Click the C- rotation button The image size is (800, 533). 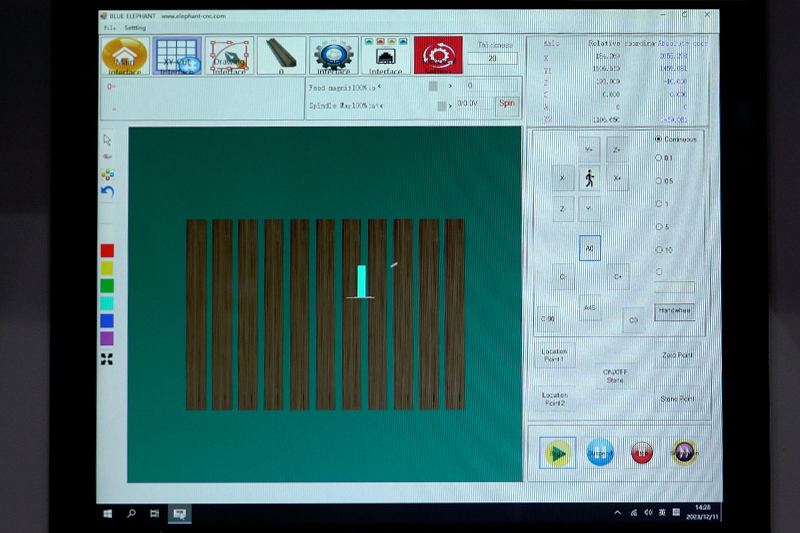coord(563,276)
